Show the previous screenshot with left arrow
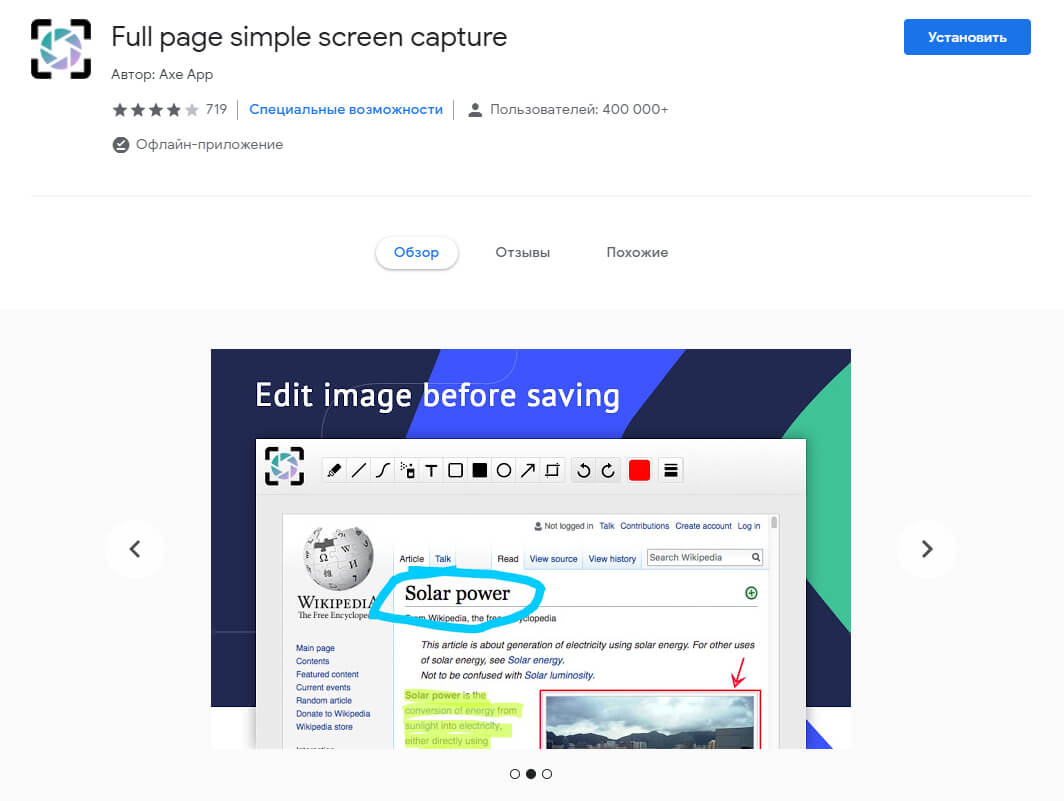 135,549
